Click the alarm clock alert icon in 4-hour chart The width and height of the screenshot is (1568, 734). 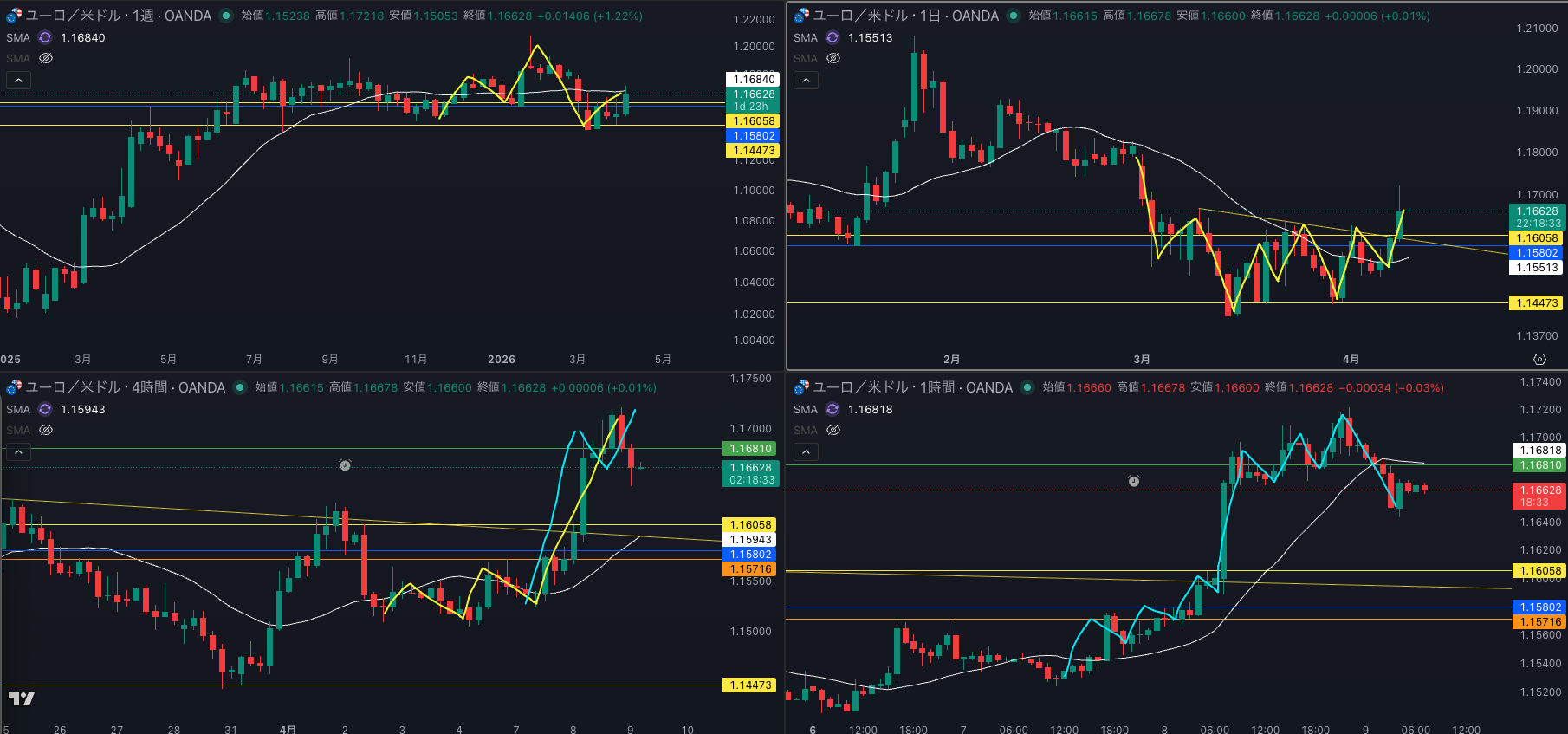[x=345, y=465]
